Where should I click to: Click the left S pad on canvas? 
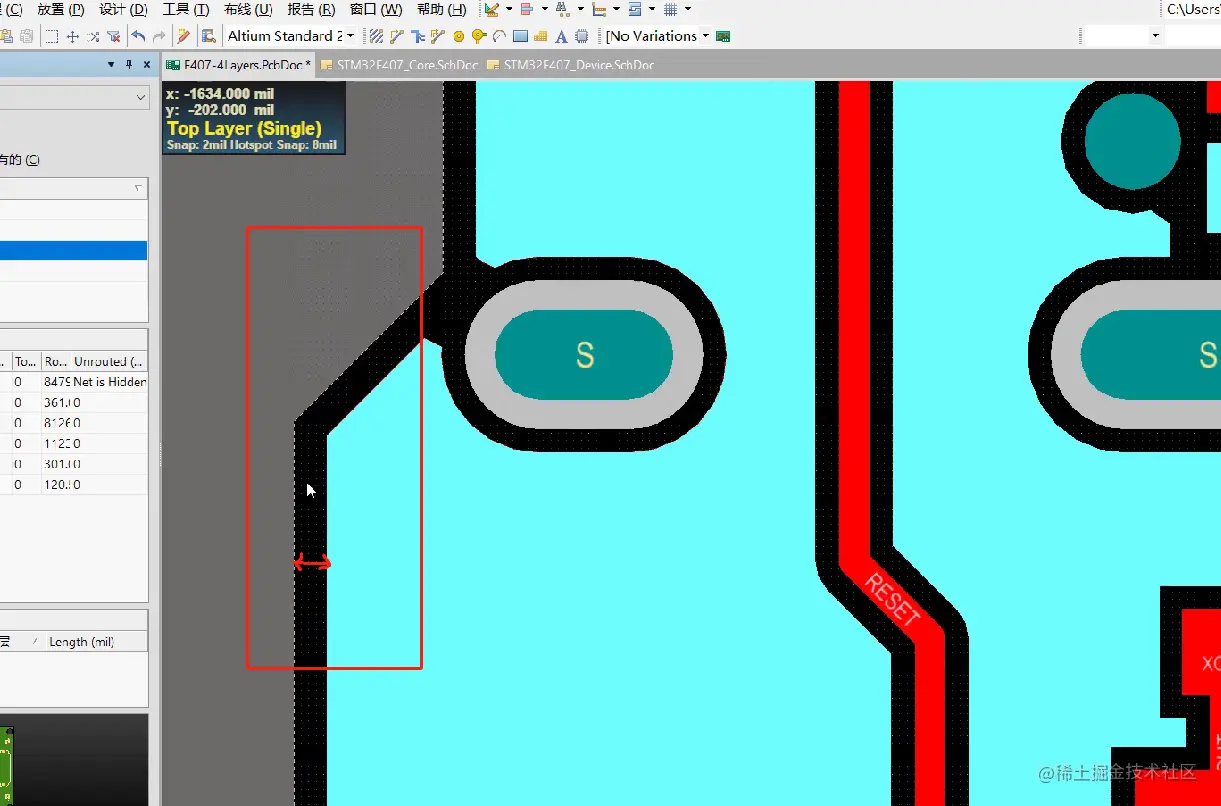[584, 355]
